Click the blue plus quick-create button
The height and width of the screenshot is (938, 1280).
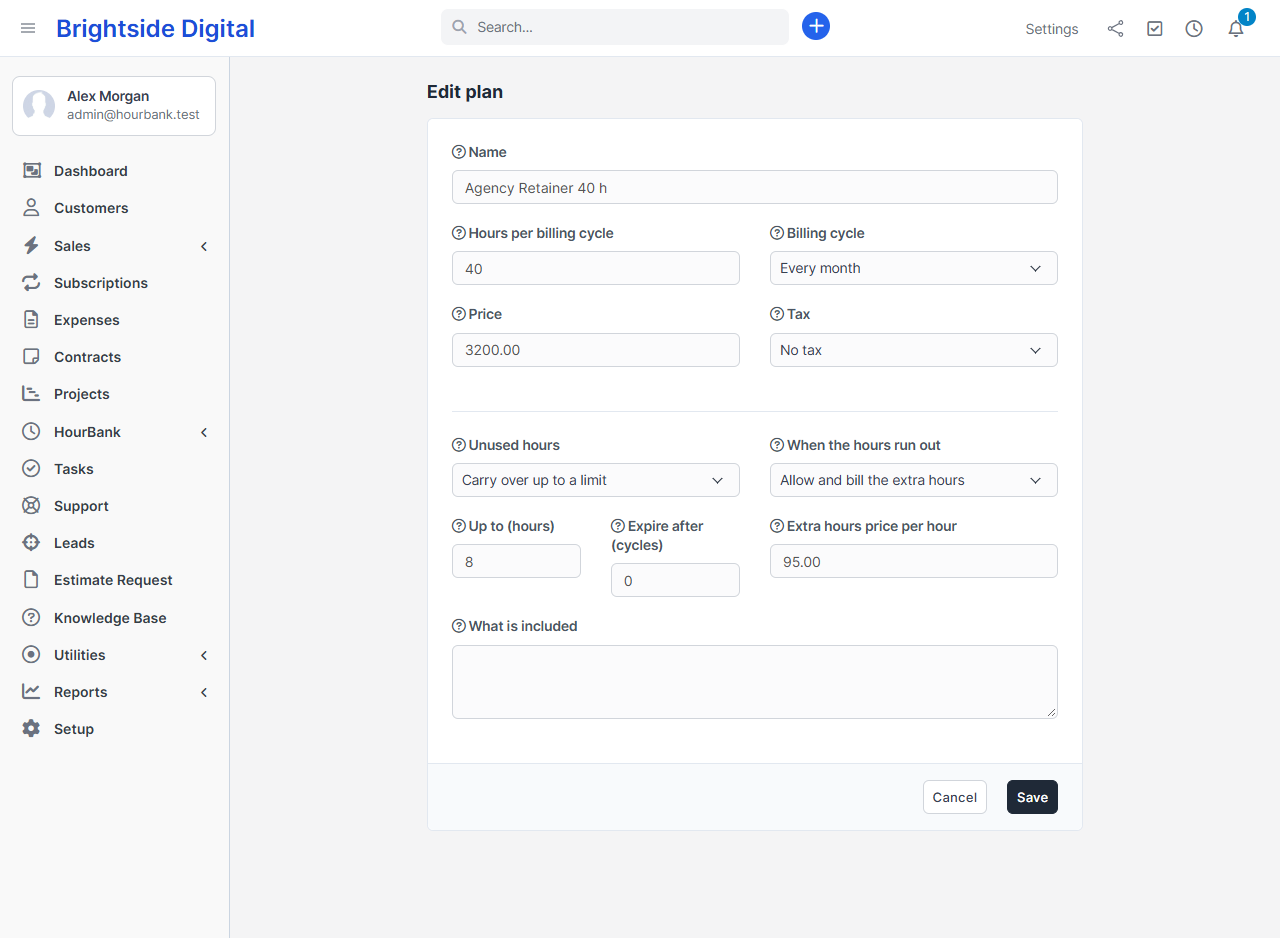(x=816, y=27)
